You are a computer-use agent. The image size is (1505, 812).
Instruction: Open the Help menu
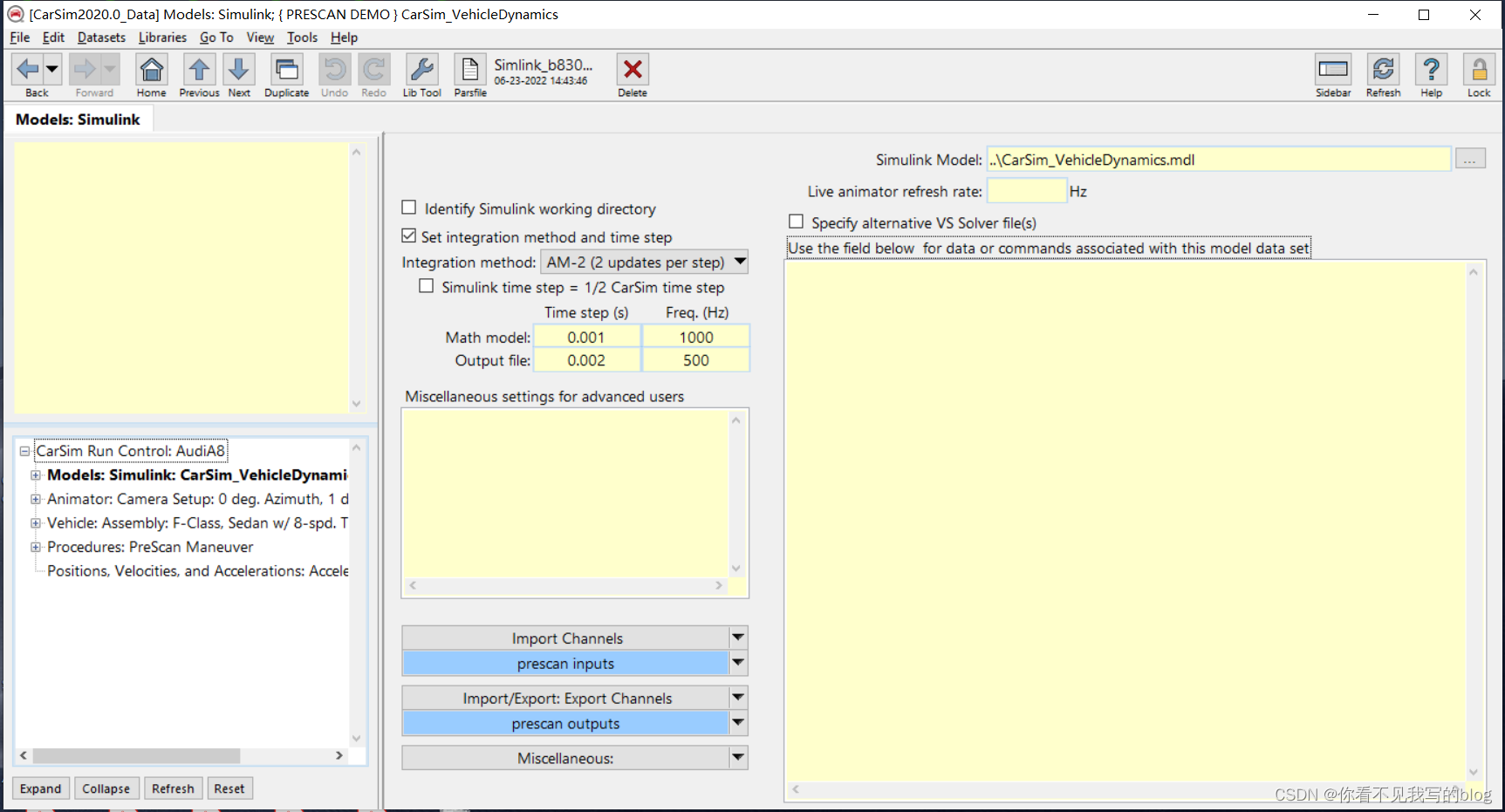pos(344,38)
